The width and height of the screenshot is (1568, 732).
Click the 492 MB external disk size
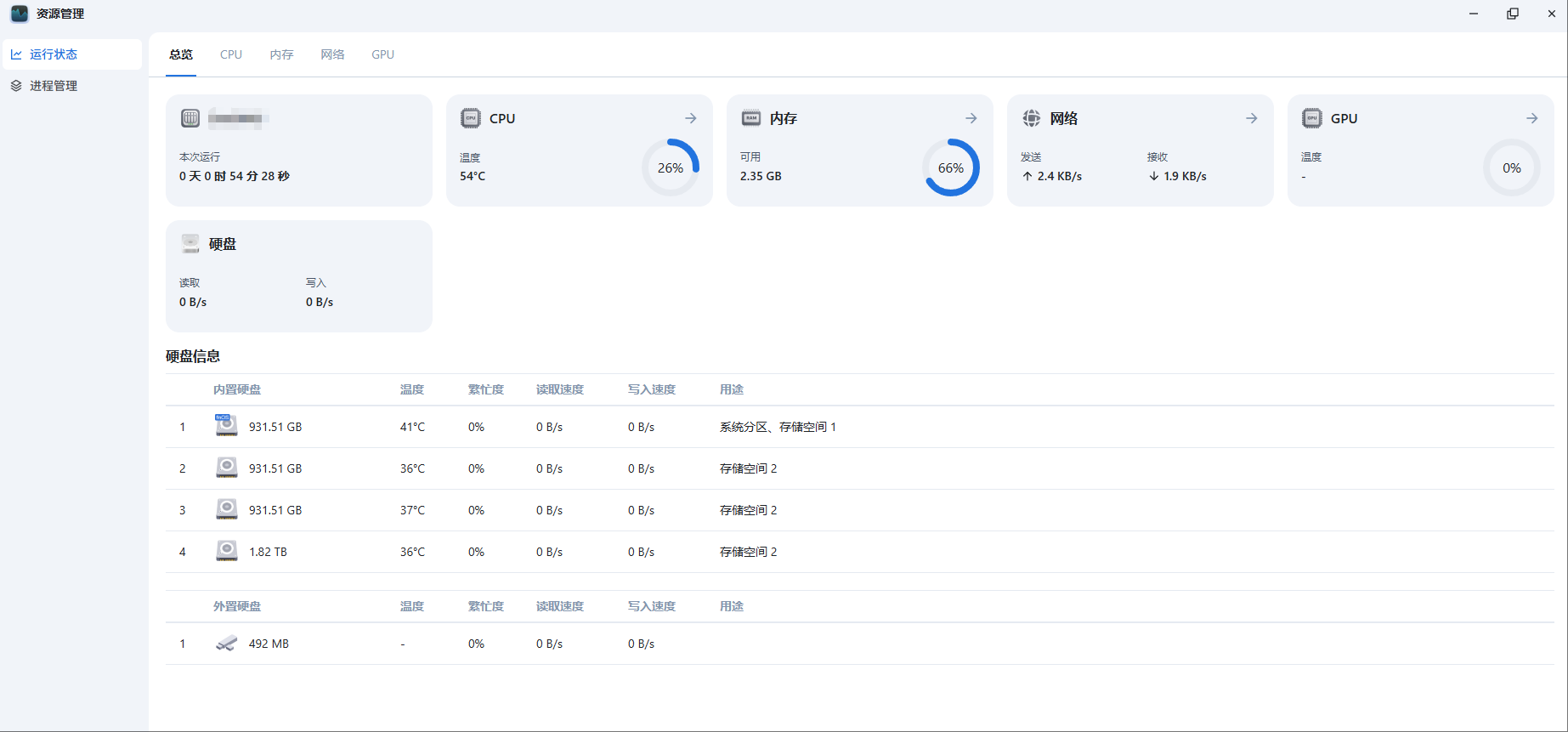(269, 644)
